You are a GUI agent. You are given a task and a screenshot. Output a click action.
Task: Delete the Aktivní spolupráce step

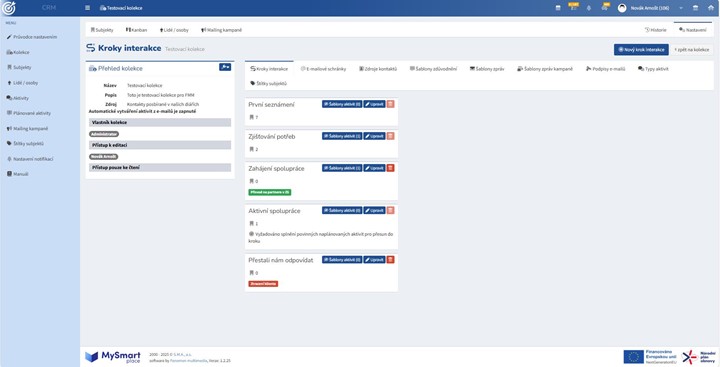pos(390,210)
